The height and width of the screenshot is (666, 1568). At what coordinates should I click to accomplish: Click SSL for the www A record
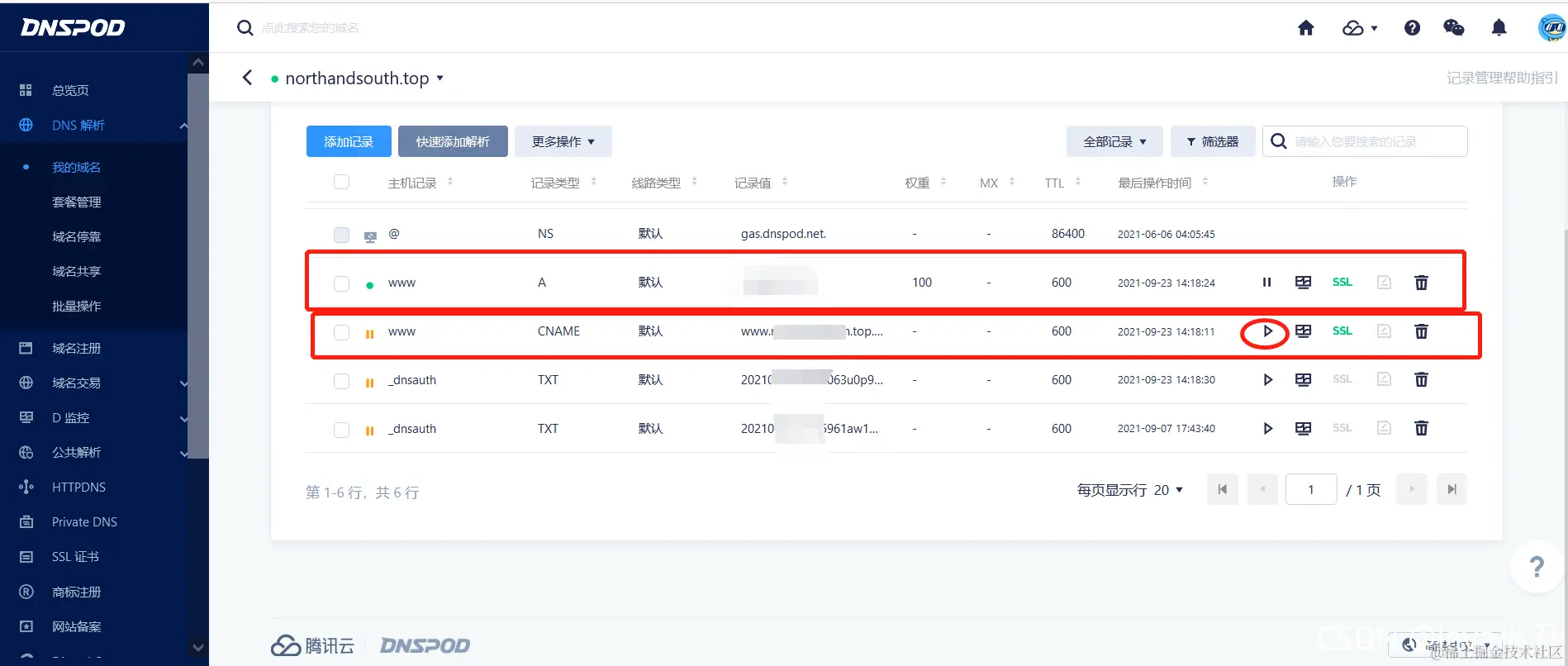[1342, 283]
